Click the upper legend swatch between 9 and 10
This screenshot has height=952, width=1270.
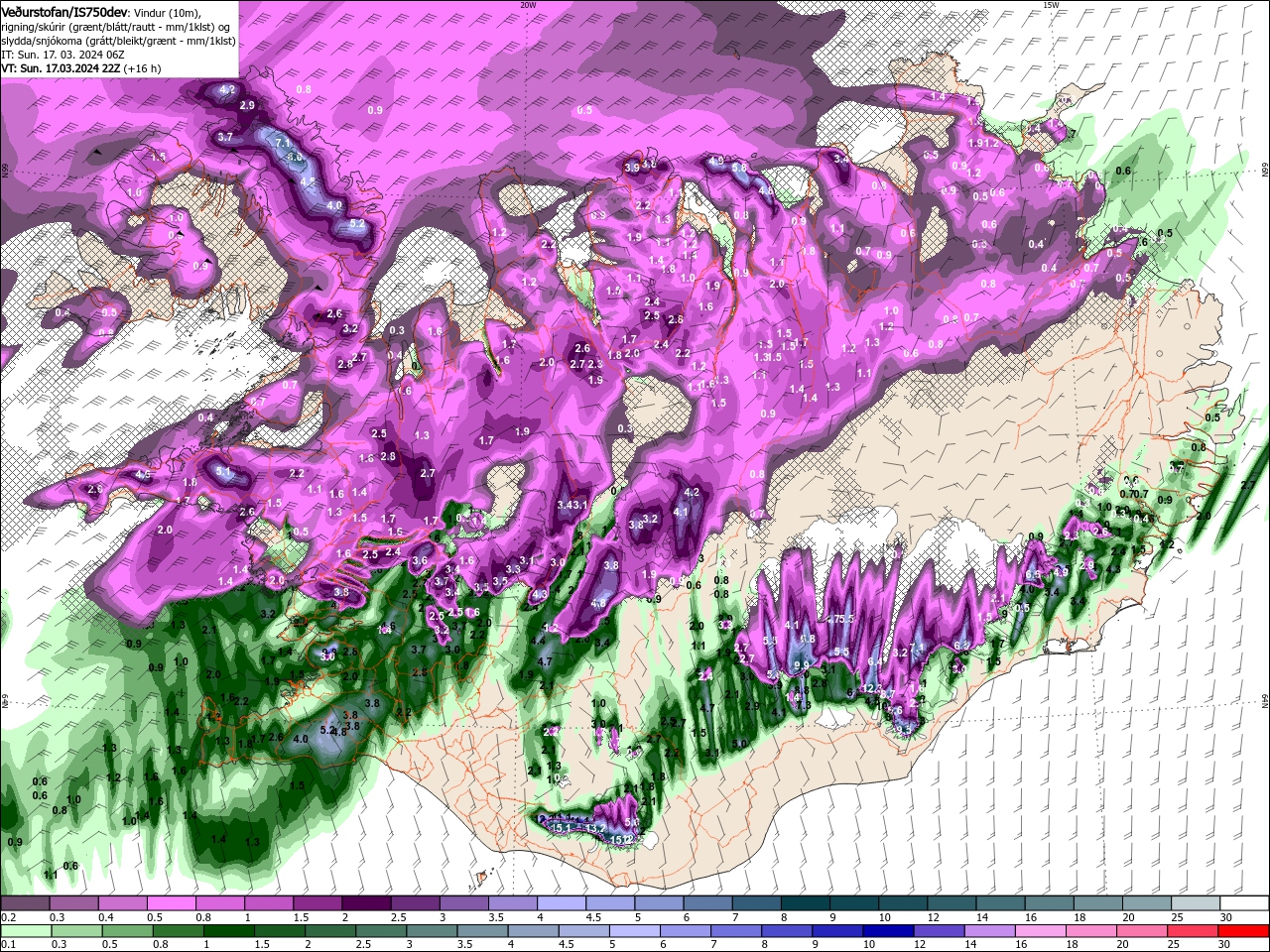pos(853,903)
